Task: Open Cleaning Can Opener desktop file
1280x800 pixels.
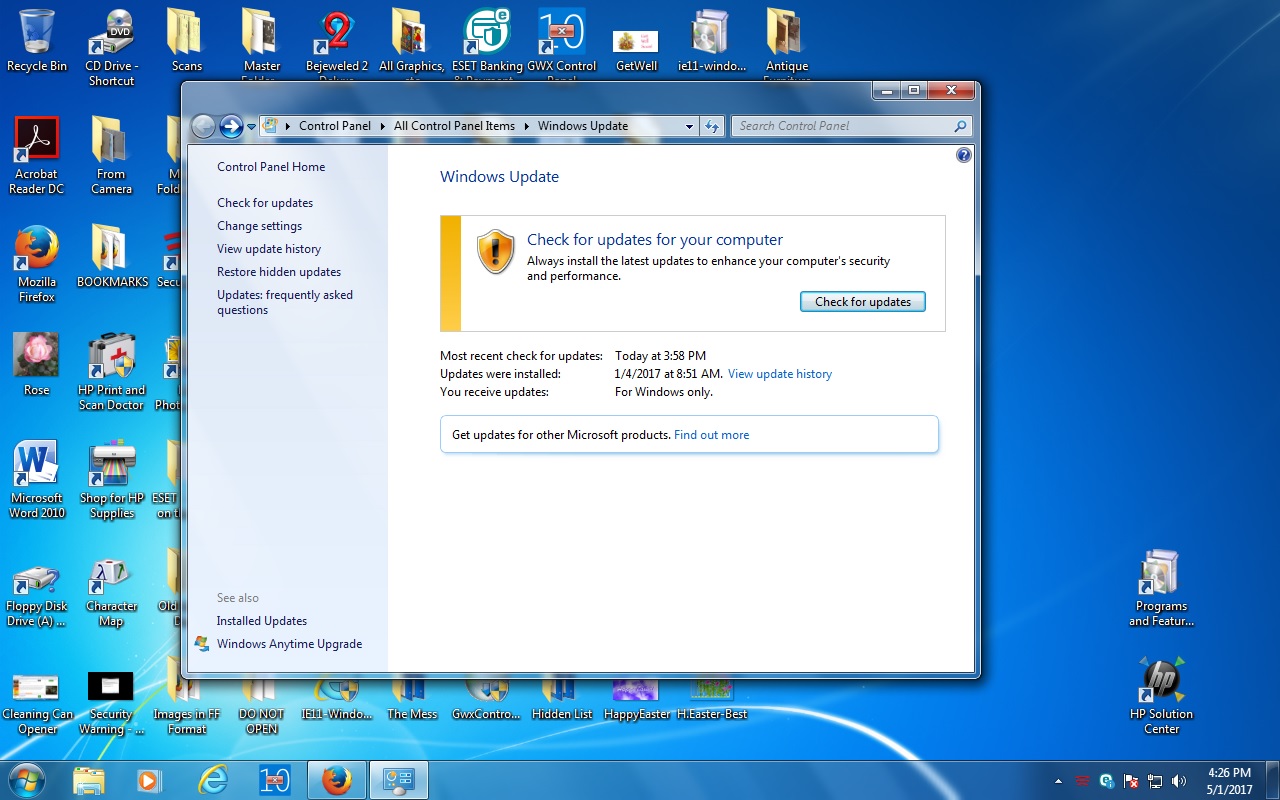Action: [37, 704]
